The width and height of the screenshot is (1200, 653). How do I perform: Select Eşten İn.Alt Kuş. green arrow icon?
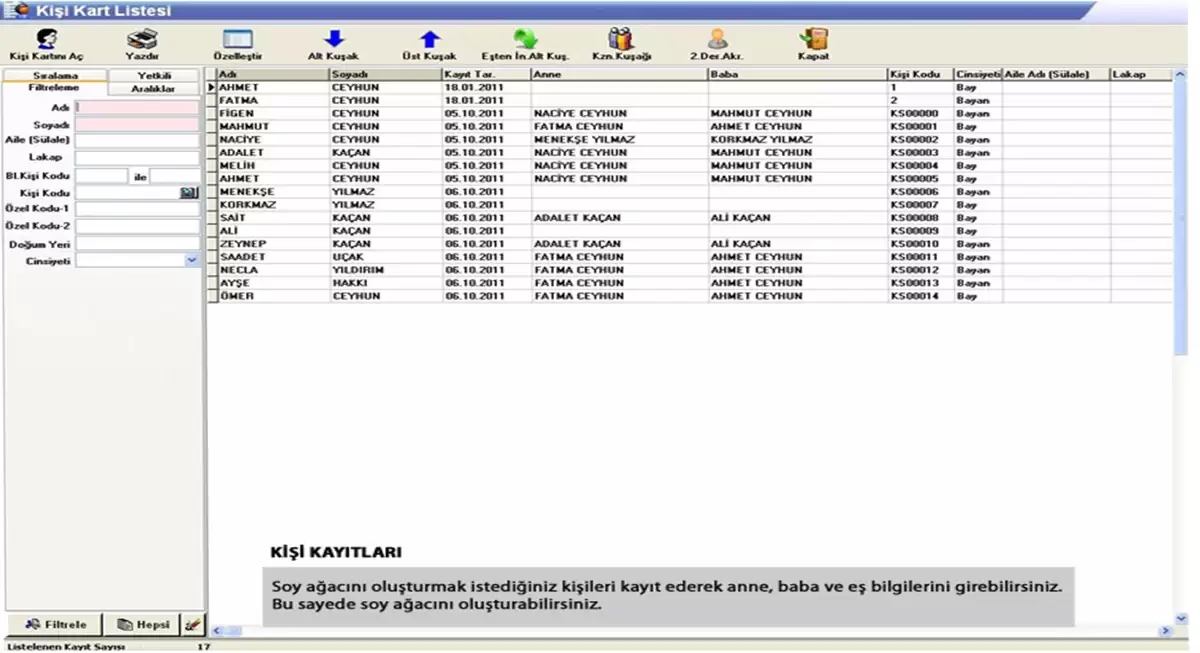[x=525, y=40]
